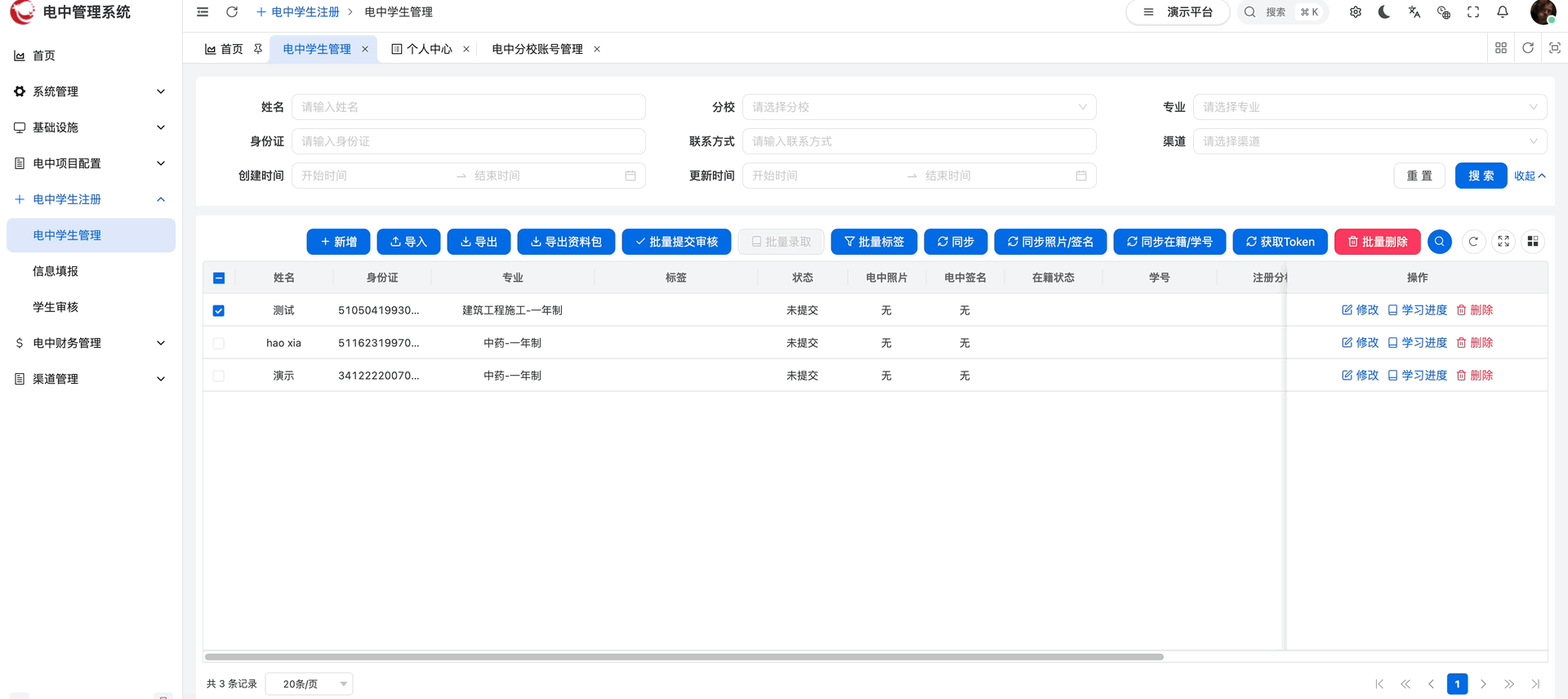Click the header 搜索 box
The height and width of the screenshot is (699, 1568).
pyautogui.click(x=1282, y=12)
